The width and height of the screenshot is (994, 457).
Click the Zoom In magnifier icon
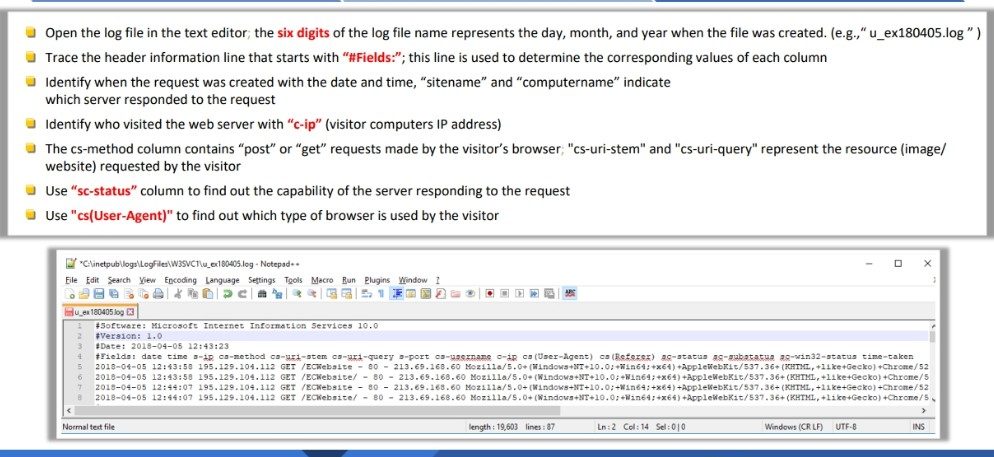tap(297, 293)
